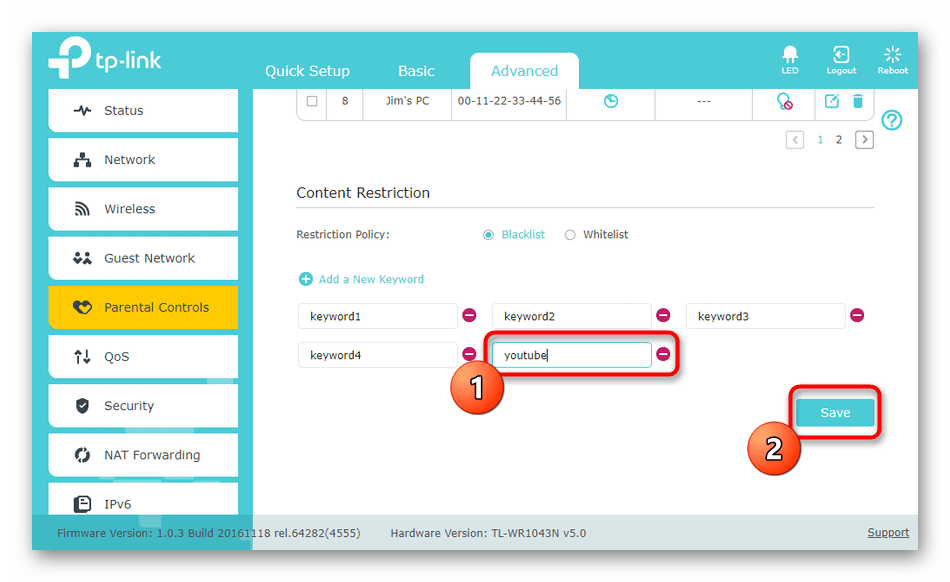Select the Blacklist restriction policy

[489, 235]
